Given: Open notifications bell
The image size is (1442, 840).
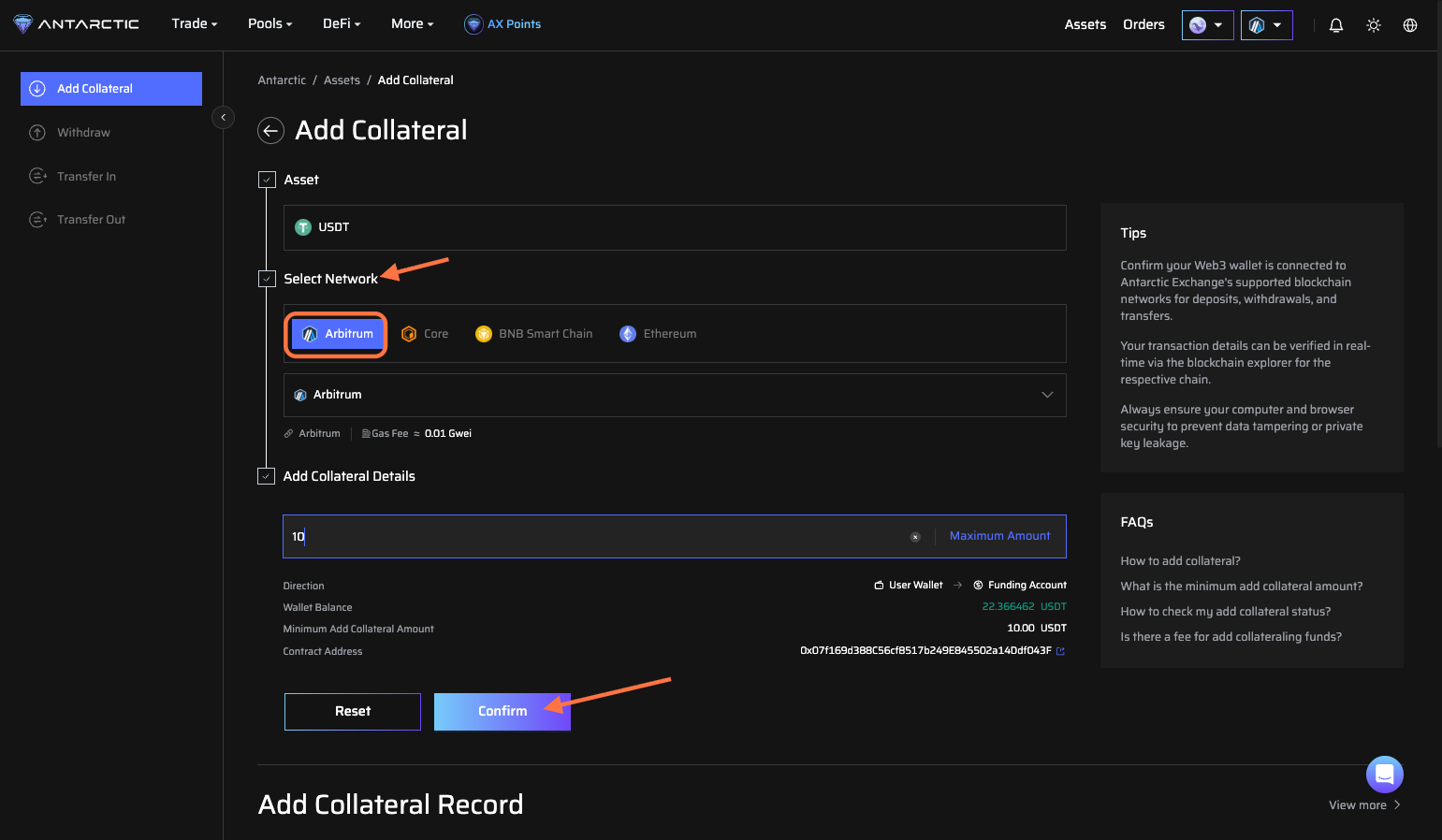Looking at the screenshot, I should (x=1336, y=25).
